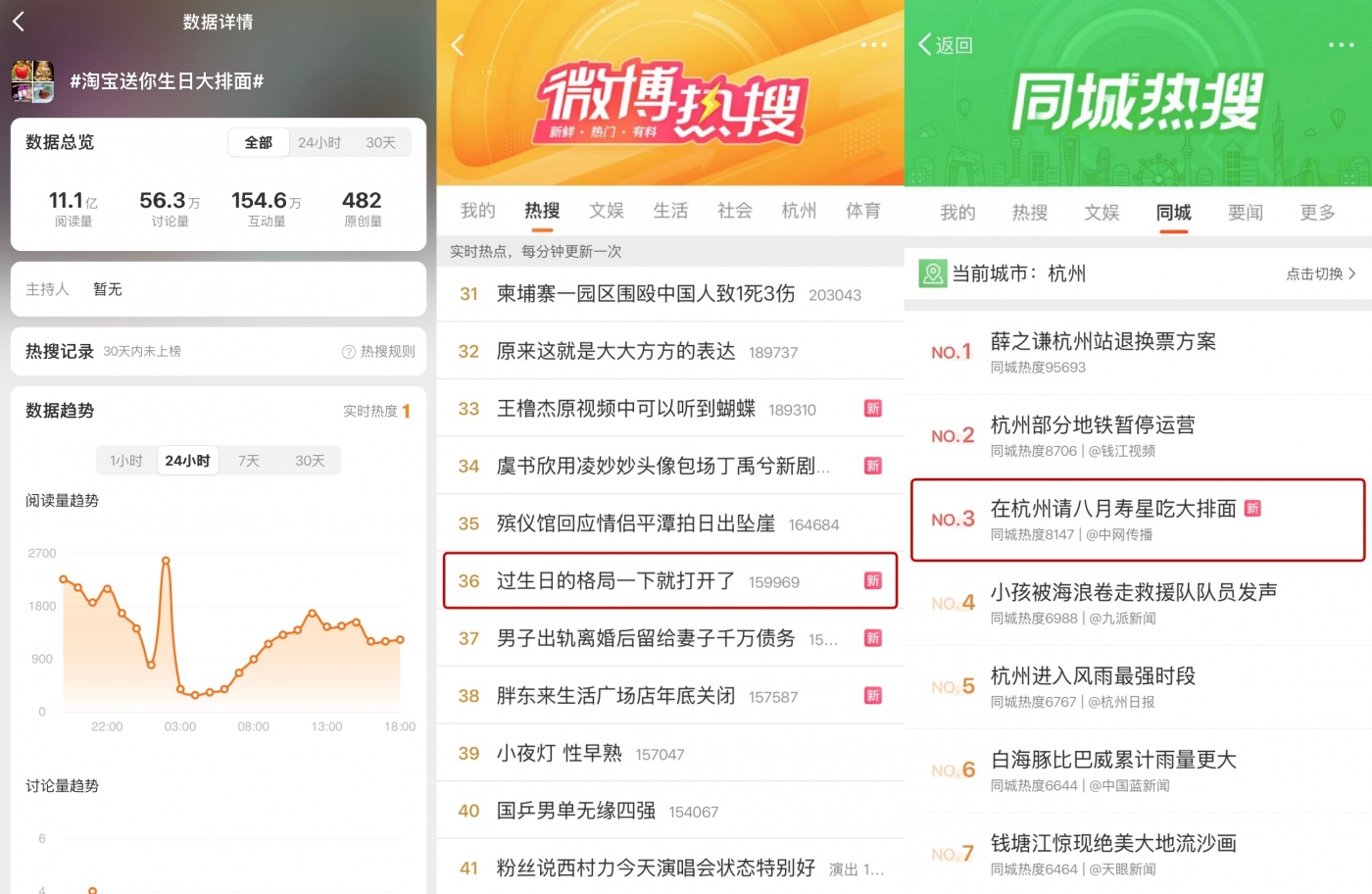The image size is (1372, 894).
Task: Tap the #淘宝送你生日大排面# topic title
Action: (x=167, y=81)
